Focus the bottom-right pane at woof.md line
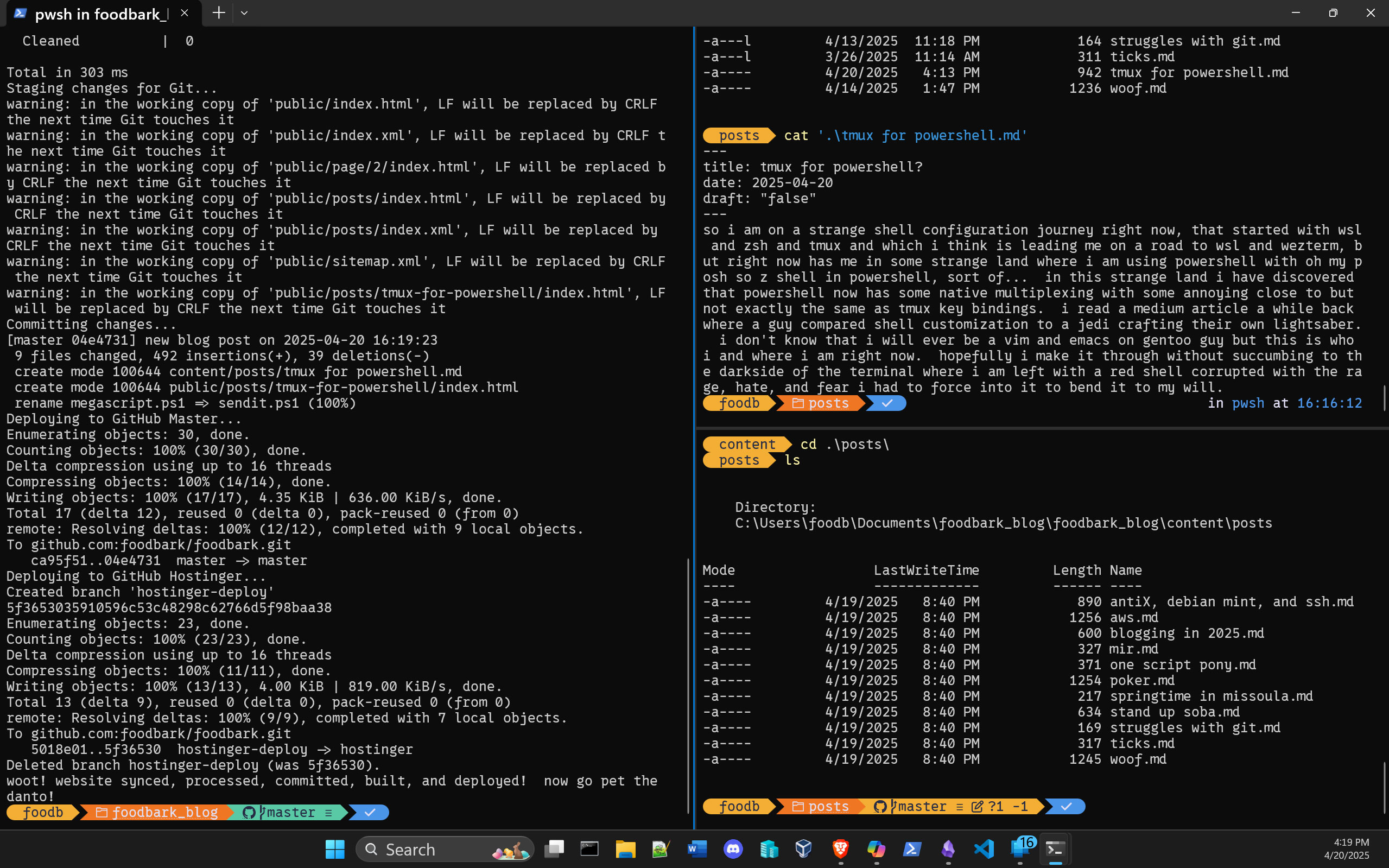Viewport: 1389px width, 868px height. click(x=1138, y=759)
